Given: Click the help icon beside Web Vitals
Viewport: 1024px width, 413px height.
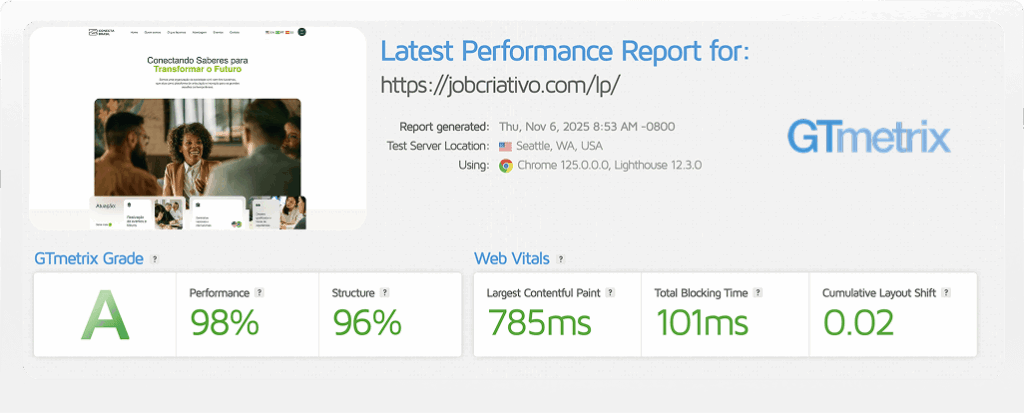Looking at the screenshot, I should click(560, 259).
